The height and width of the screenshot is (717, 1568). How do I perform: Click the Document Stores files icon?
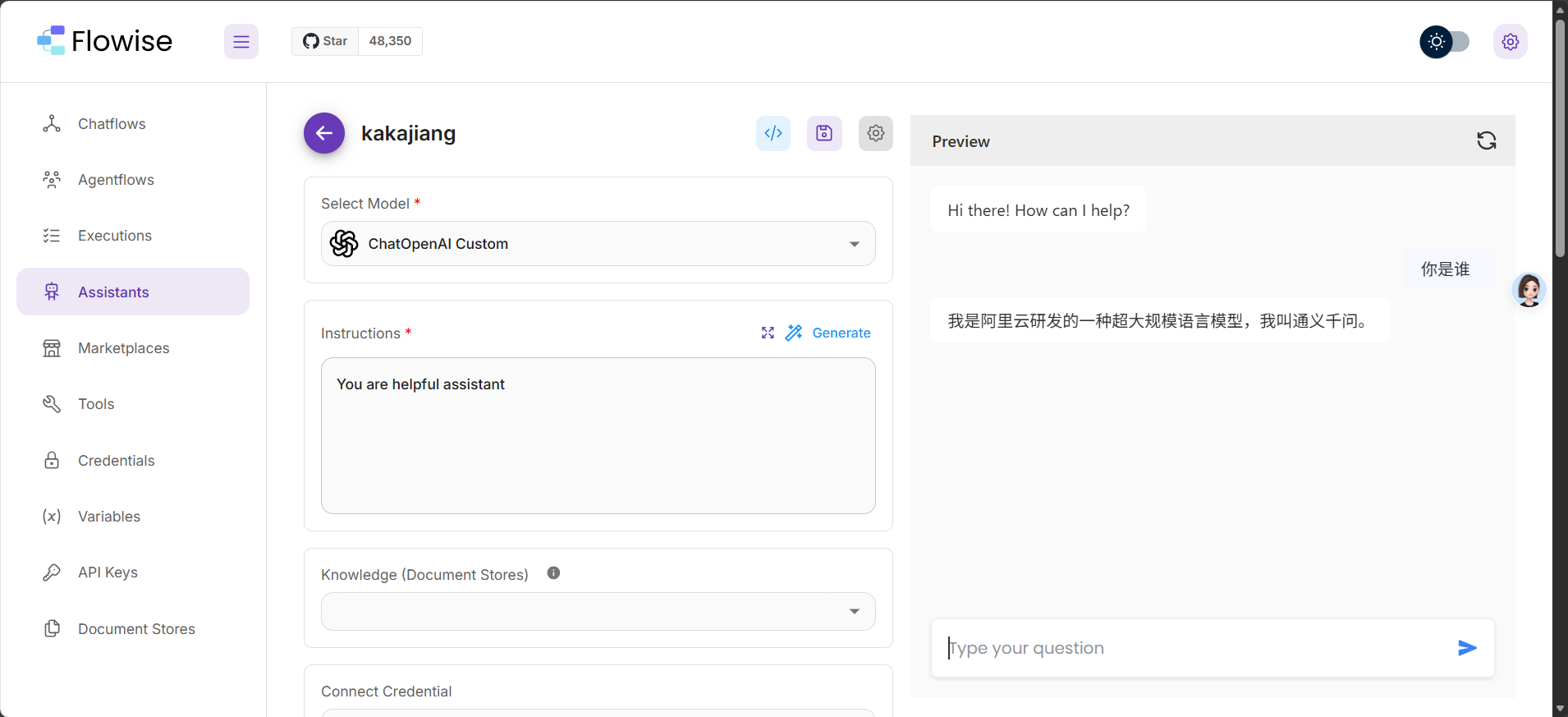(52, 629)
